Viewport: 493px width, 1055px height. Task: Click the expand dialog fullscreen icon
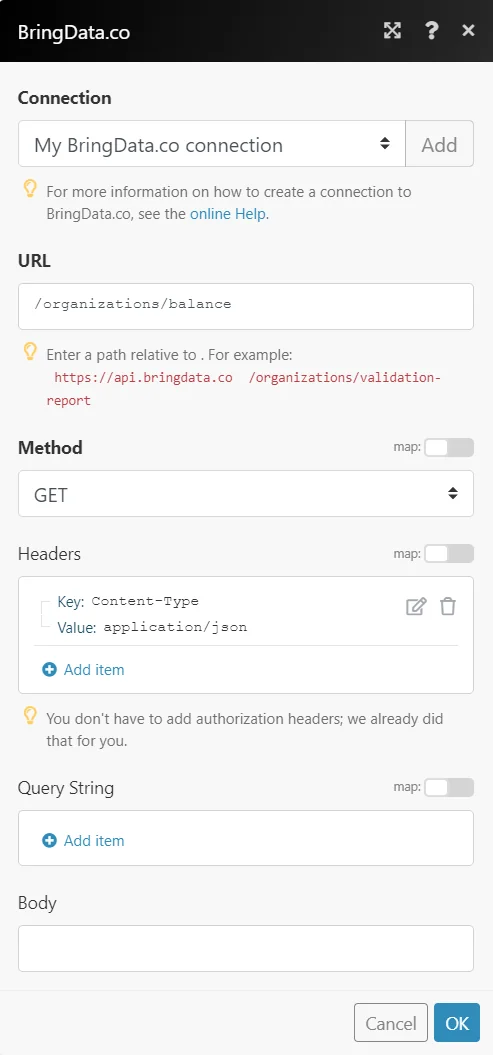pyautogui.click(x=392, y=30)
